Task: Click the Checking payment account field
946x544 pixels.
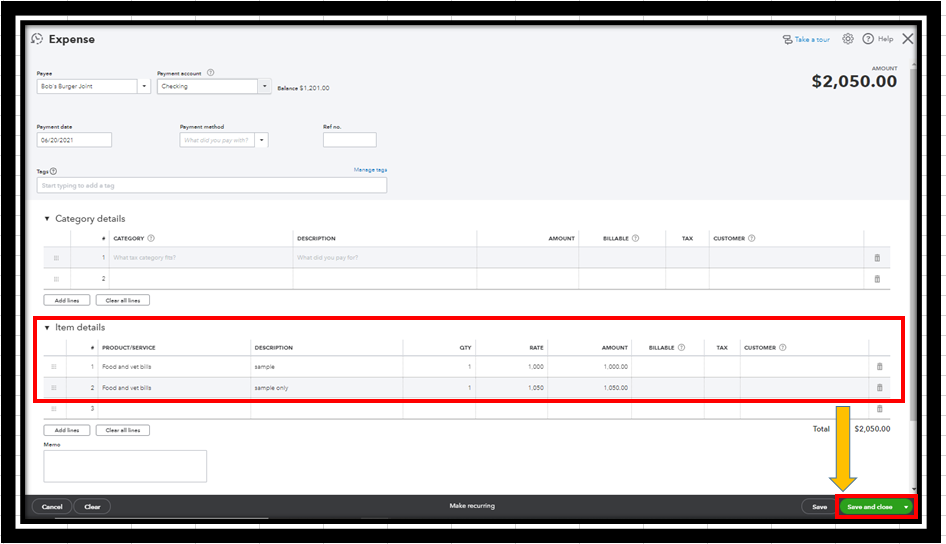Action: click(208, 86)
